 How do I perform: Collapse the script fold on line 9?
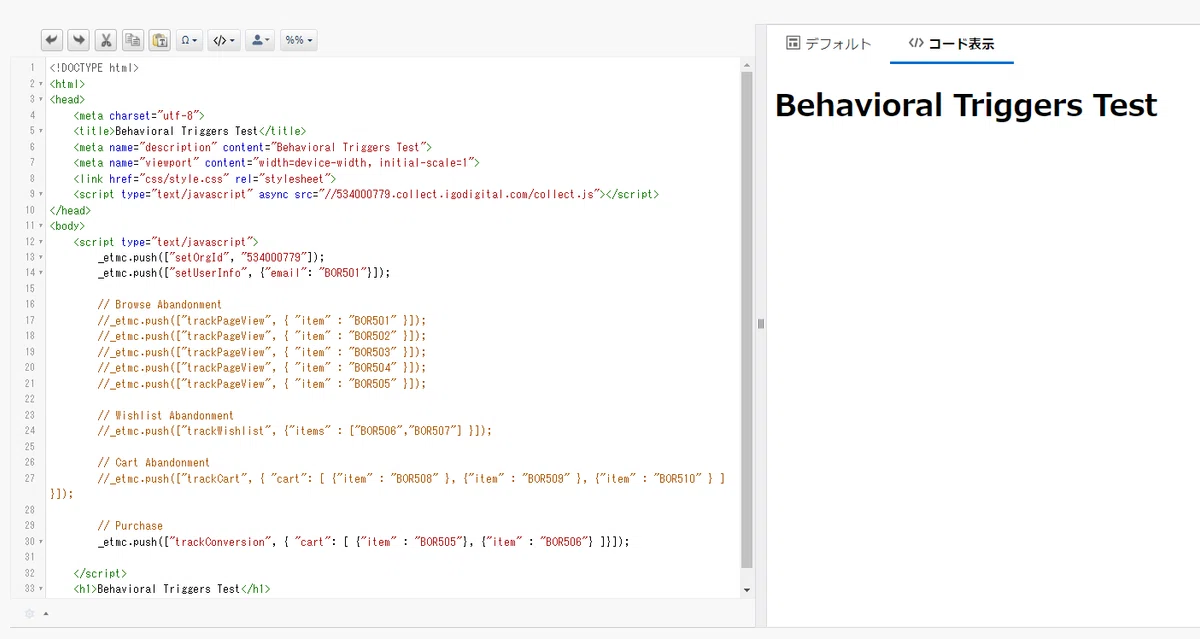pos(40,194)
